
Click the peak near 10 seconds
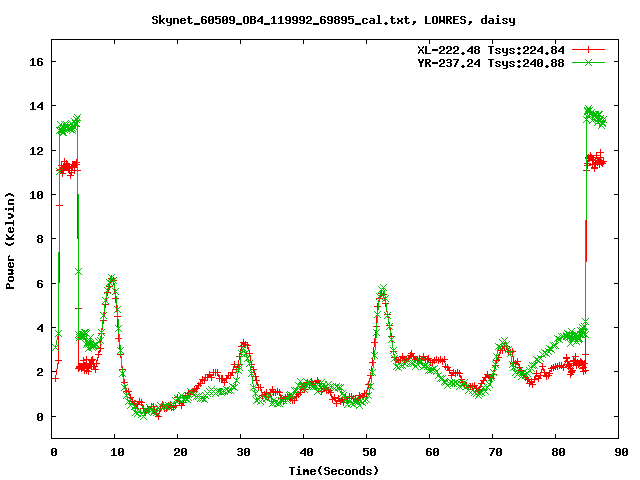112,279
